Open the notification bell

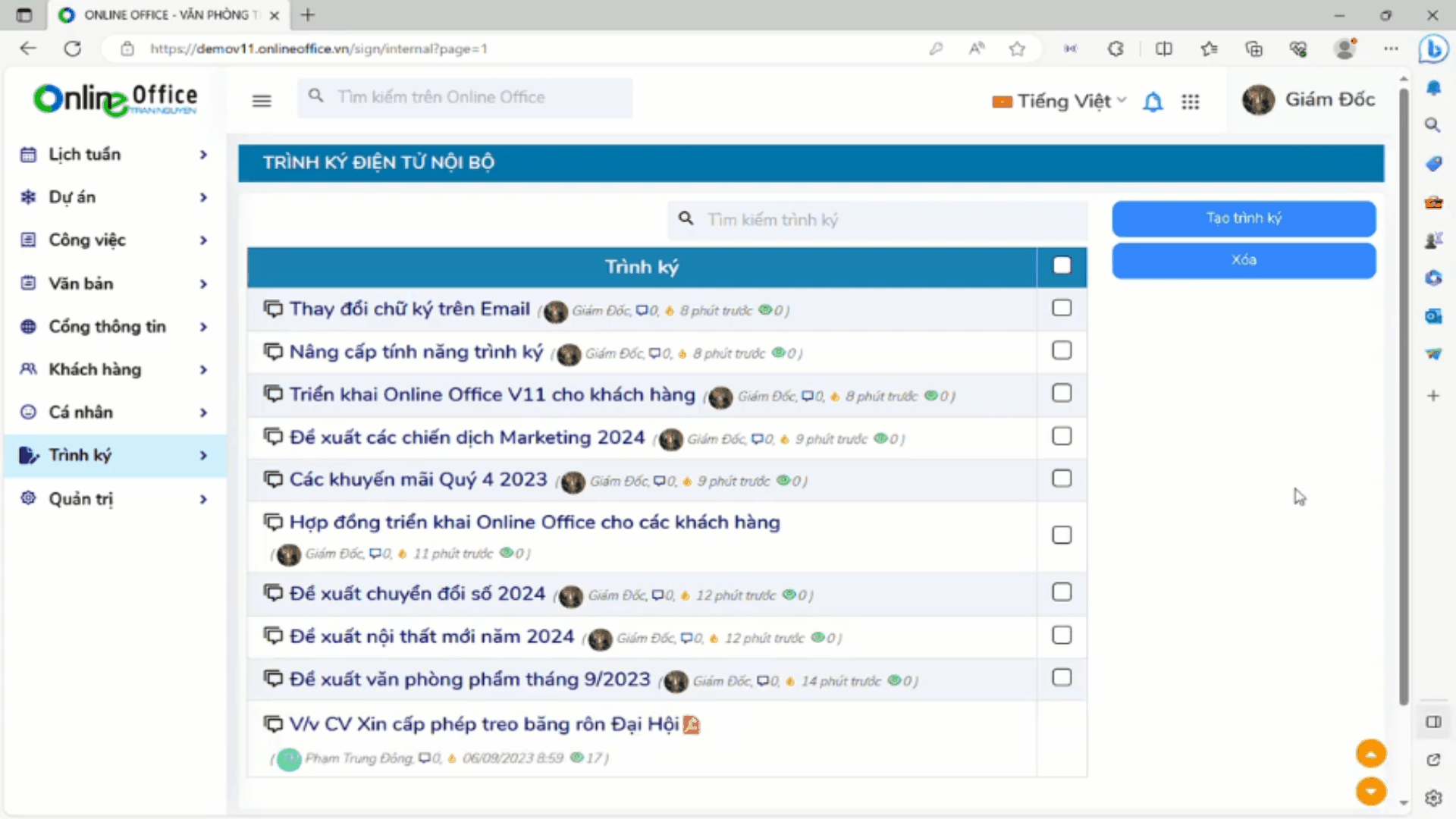1153,102
